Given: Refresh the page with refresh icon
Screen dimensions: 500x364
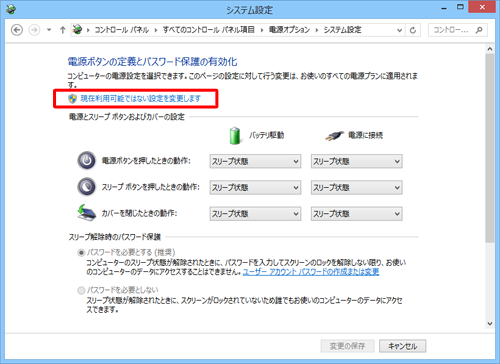Looking at the screenshot, I should pos(413,30).
